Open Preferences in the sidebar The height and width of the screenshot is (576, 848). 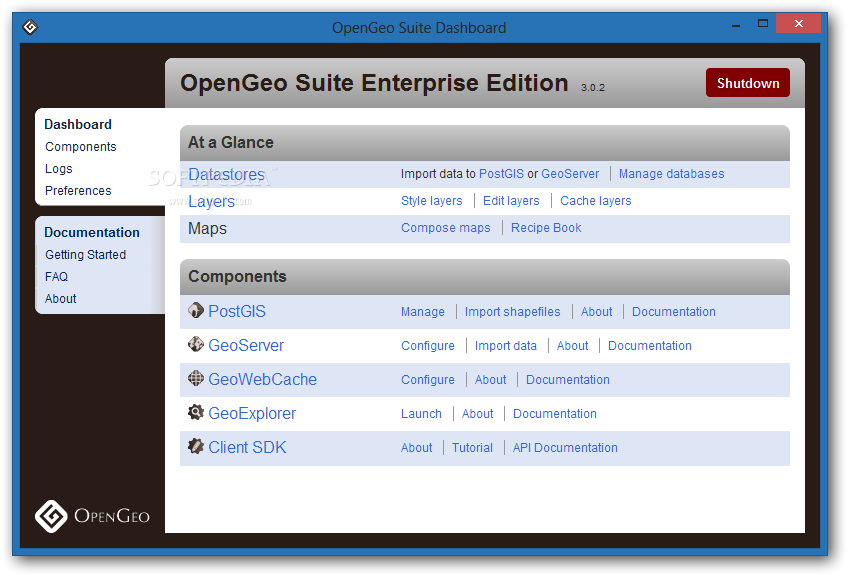coord(78,190)
